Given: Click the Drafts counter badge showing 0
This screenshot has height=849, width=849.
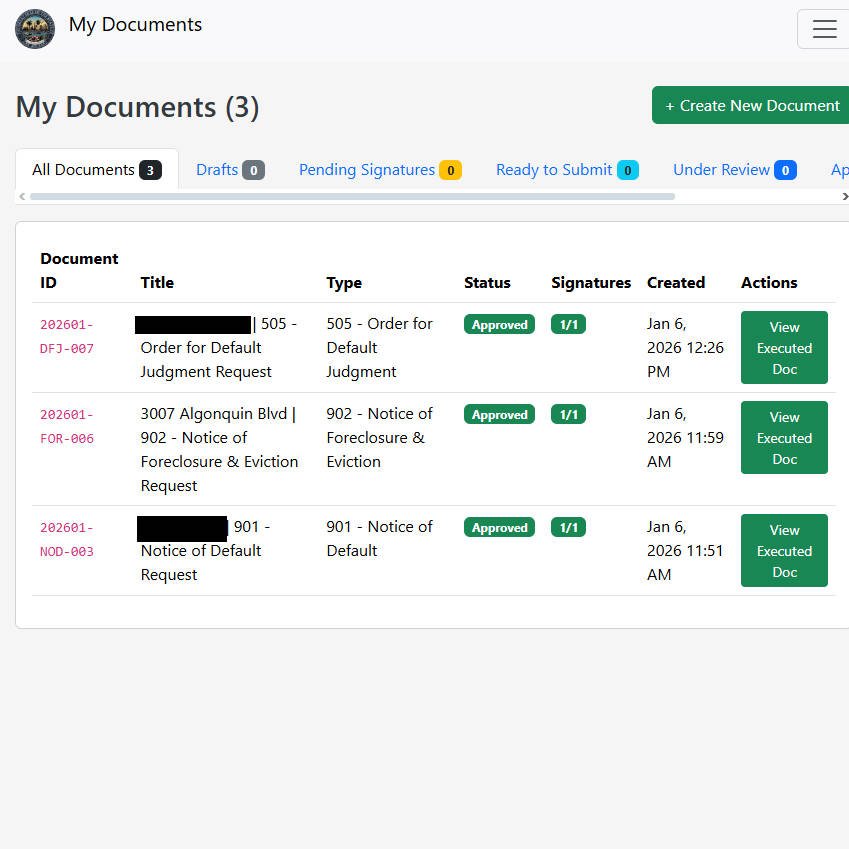Looking at the screenshot, I should pos(253,170).
